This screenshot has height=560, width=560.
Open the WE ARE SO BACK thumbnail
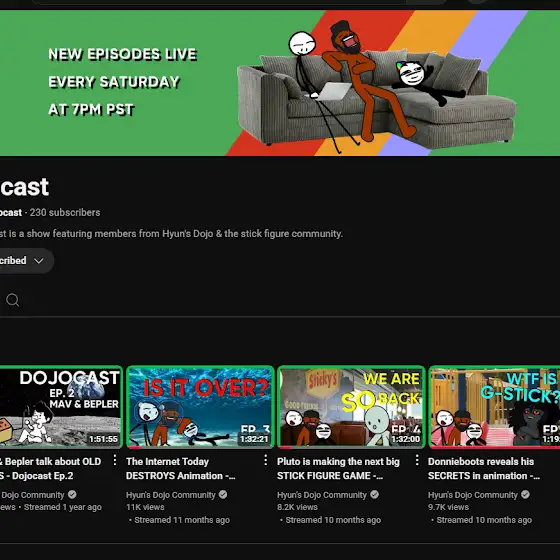click(x=351, y=407)
